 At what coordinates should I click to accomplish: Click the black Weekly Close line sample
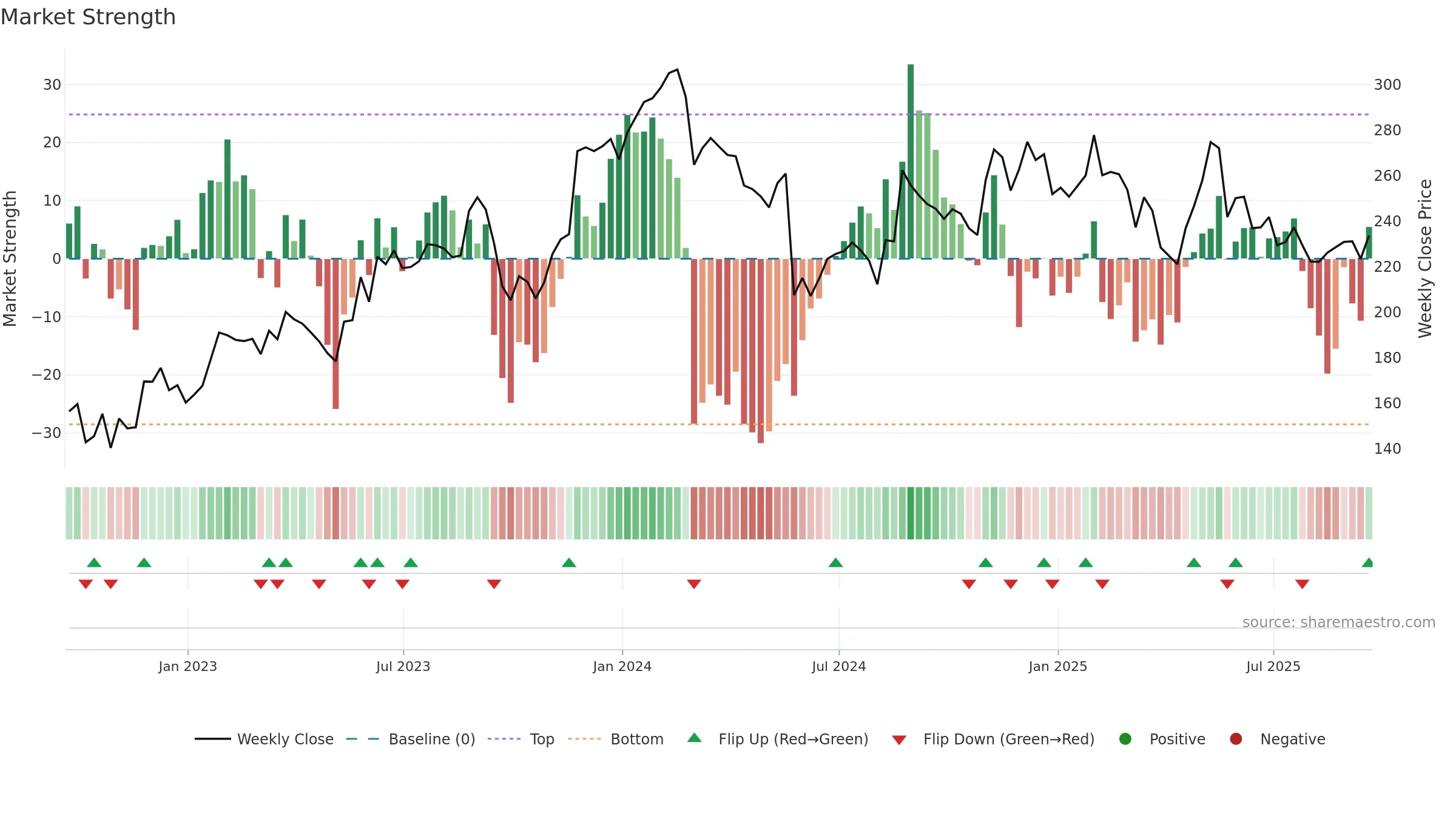(213, 739)
